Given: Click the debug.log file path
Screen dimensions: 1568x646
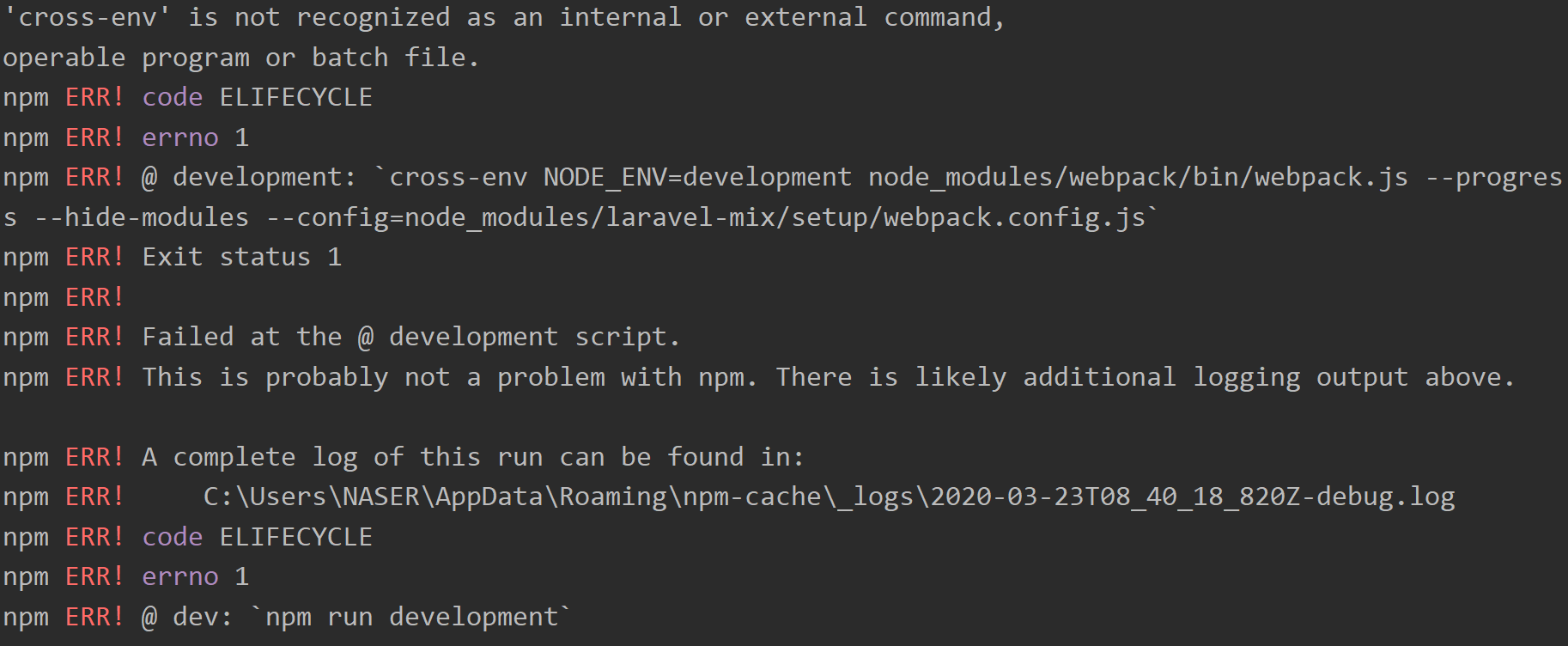Looking at the screenshot, I should [829, 497].
